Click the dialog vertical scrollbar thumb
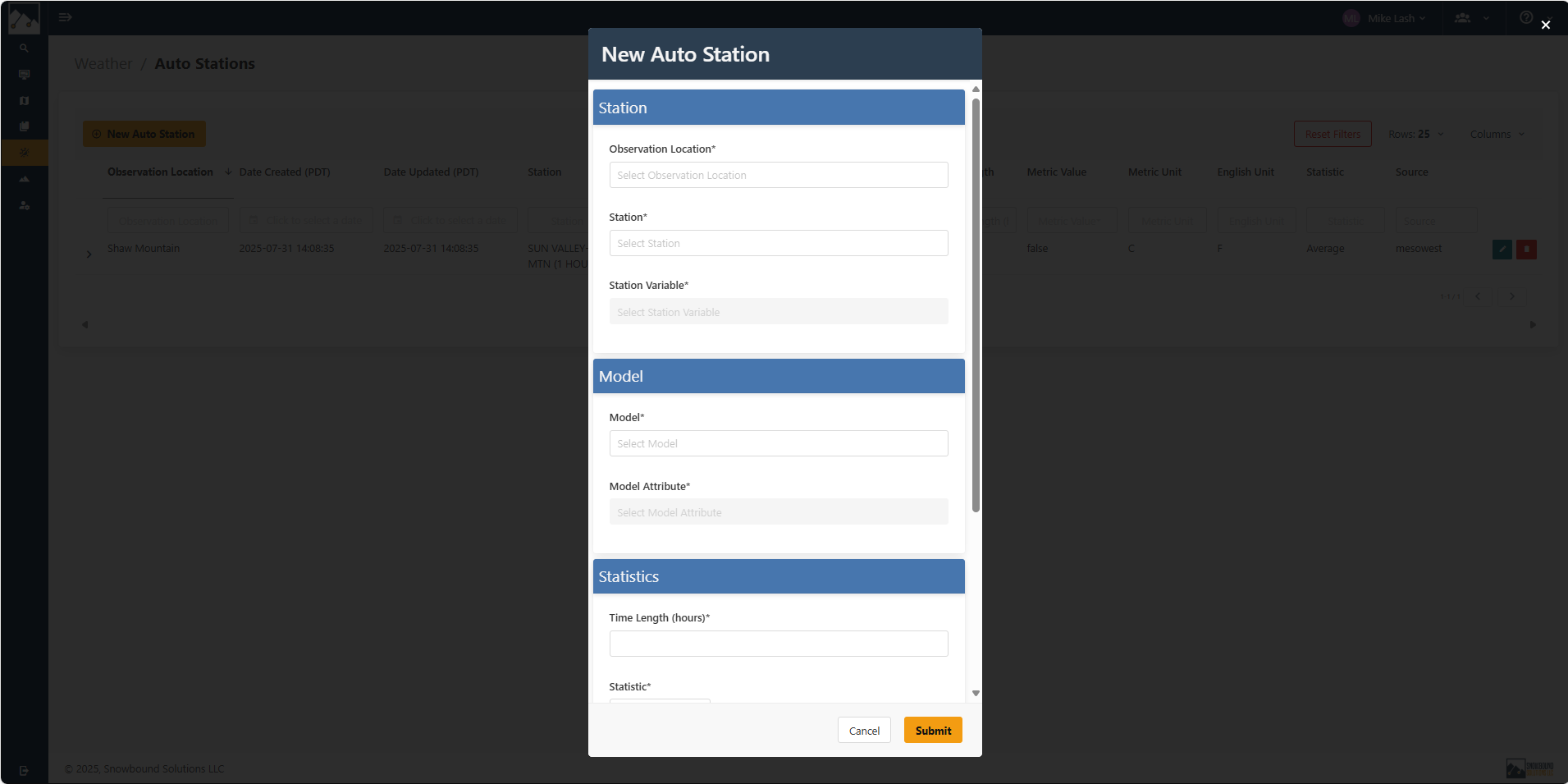The image size is (1568, 784). 976,305
